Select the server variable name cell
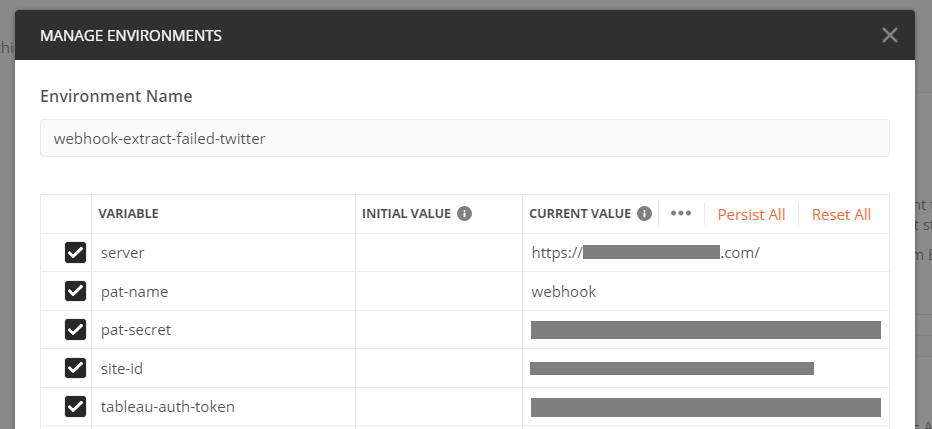The image size is (932, 429). pyautogui.click(x=222, y=253)
